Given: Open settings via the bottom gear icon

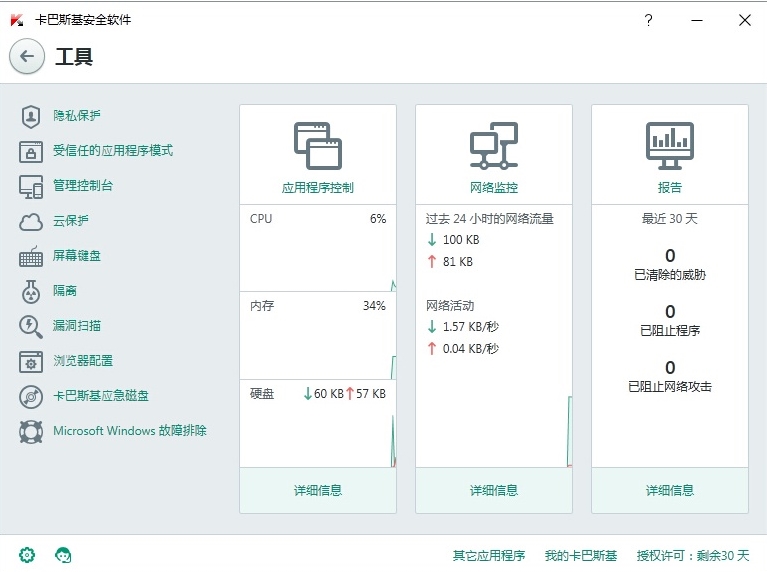Looking at the screenshot, I should pyautogui.click(x=27, y=555).
